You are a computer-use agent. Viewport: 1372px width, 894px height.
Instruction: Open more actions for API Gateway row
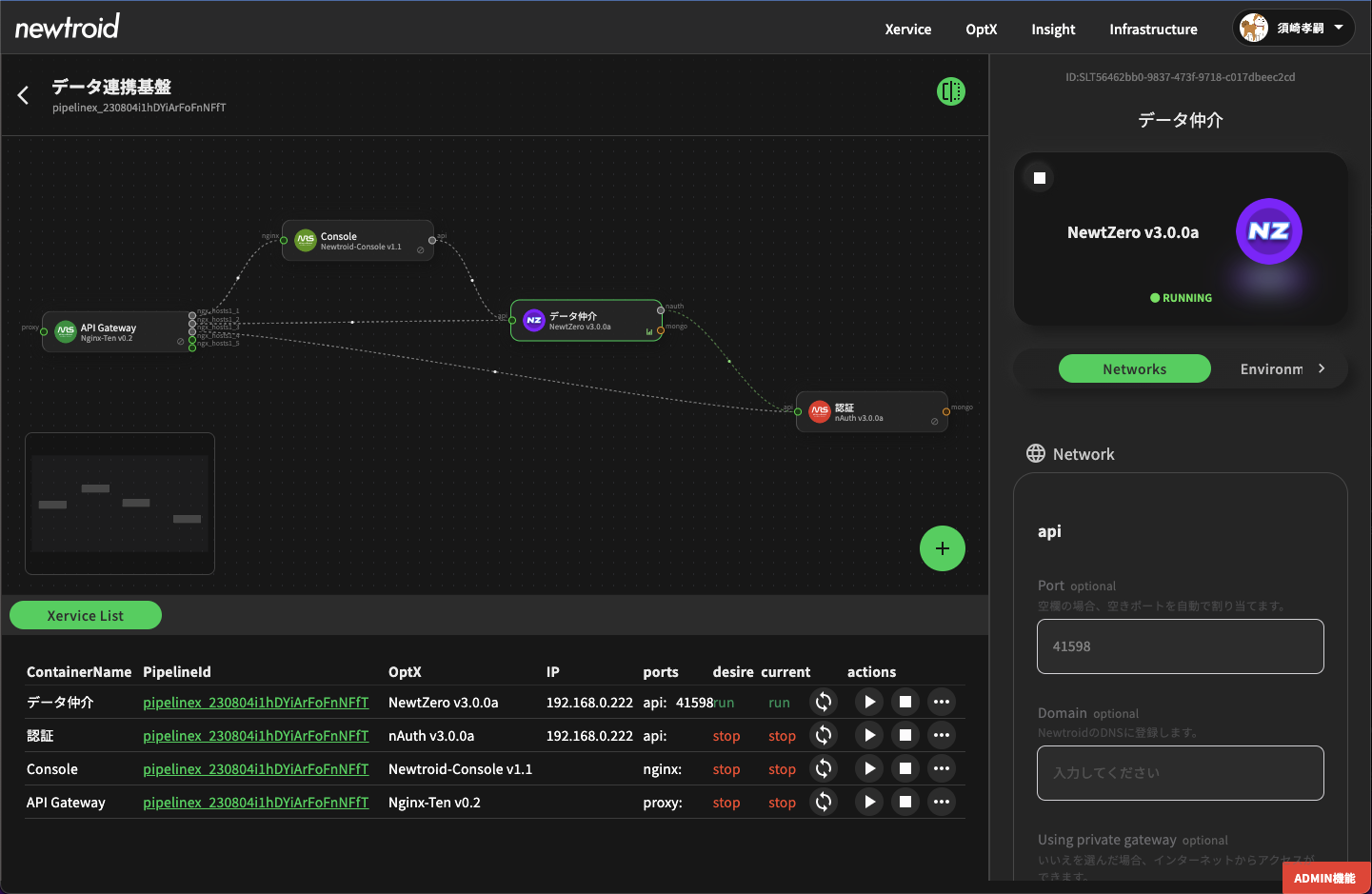pyautogui.click(x=942, y=802)
